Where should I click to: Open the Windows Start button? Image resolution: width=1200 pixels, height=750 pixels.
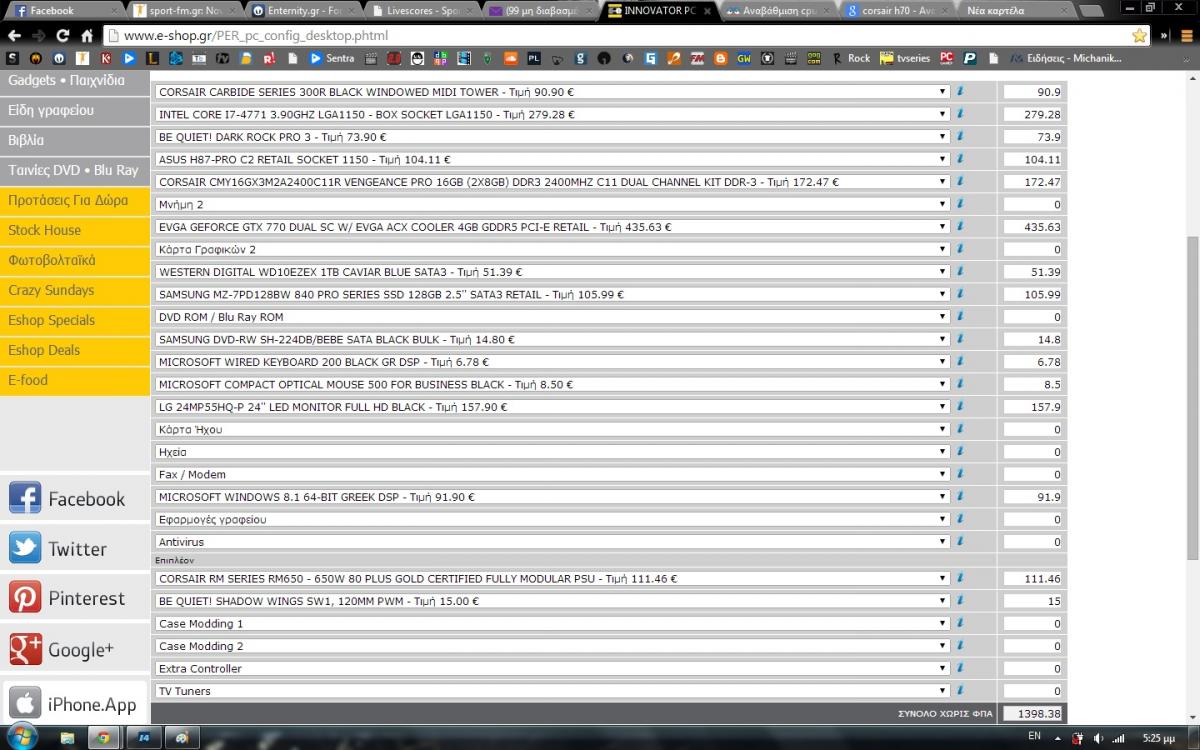click(21, 738)
